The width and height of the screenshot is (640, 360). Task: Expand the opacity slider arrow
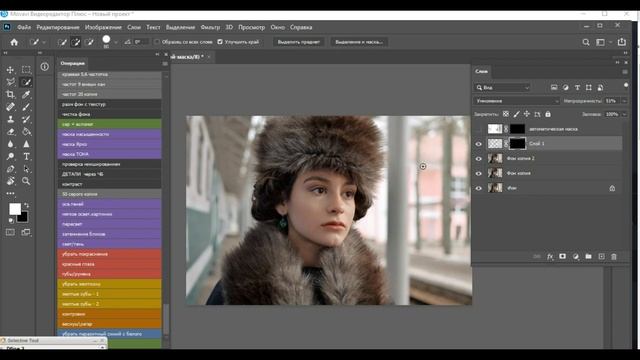click(x=624, y=101)
